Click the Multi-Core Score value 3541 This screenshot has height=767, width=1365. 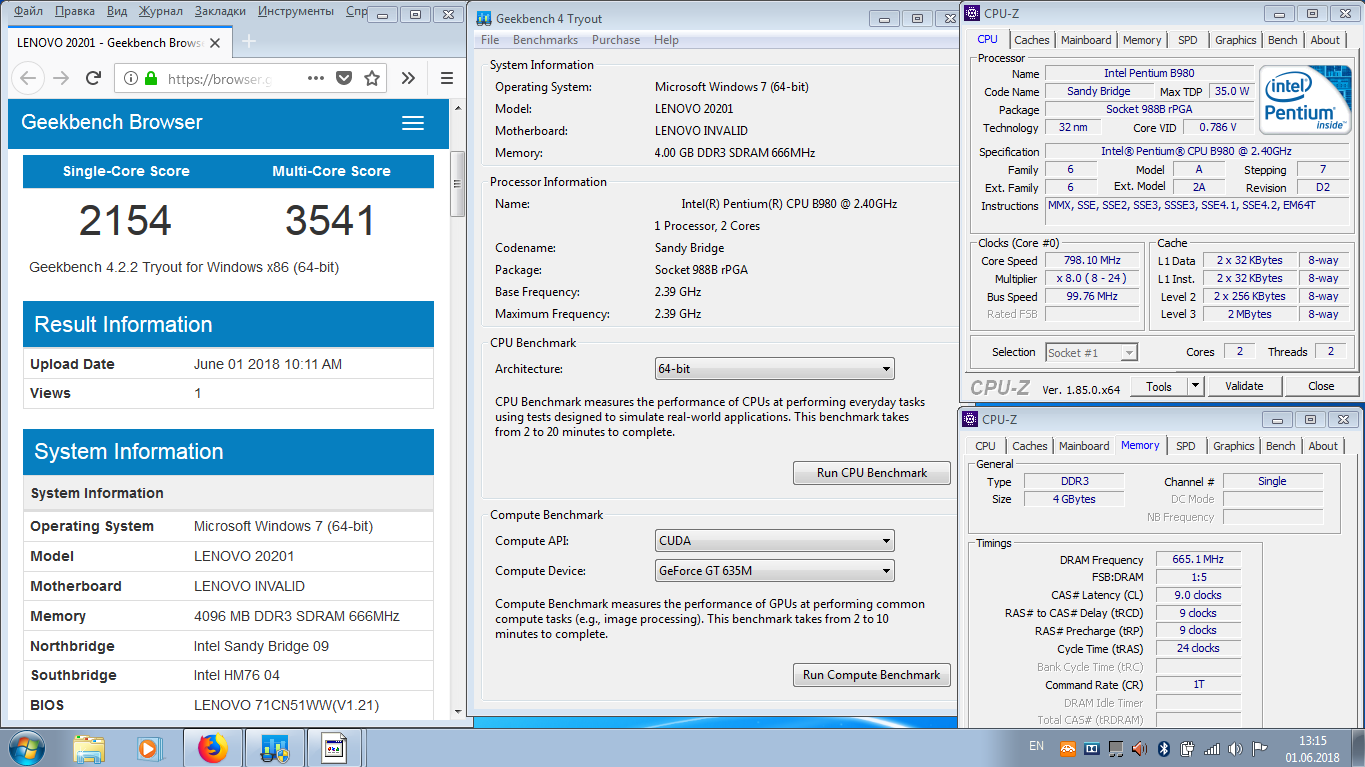[x=330, y=220]
